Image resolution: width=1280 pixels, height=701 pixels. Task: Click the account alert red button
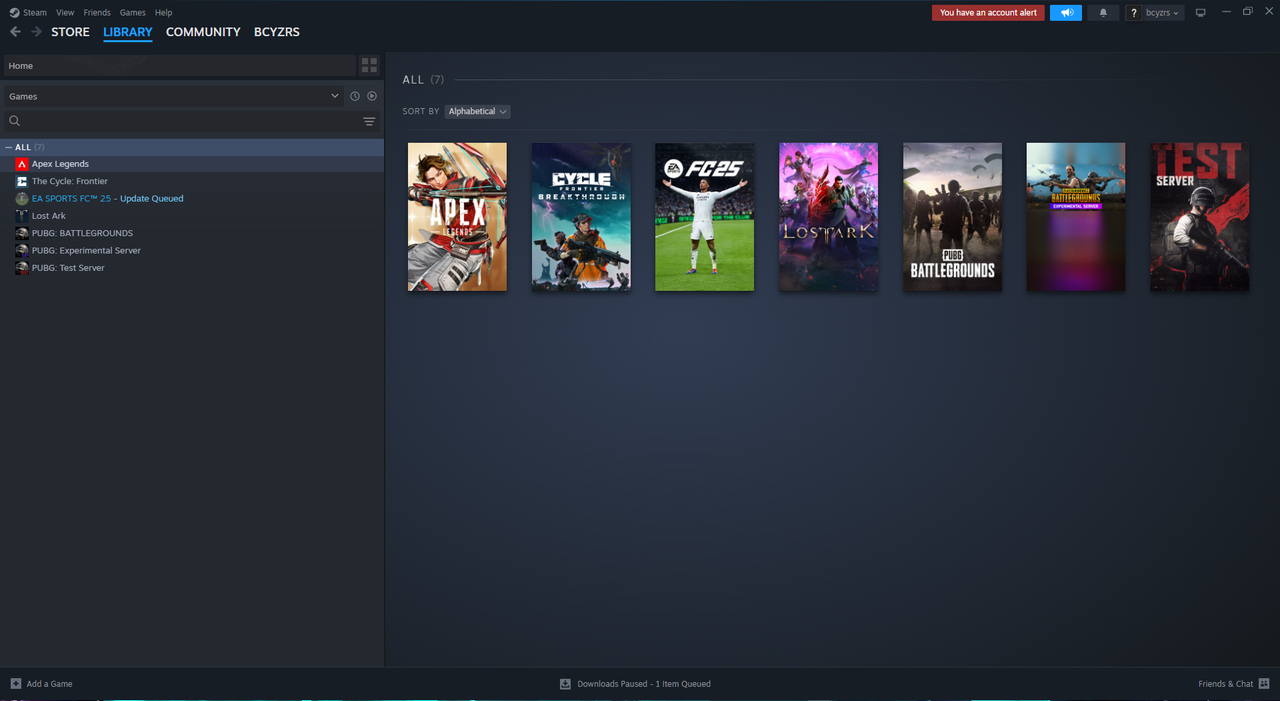[x=988, y=13]
